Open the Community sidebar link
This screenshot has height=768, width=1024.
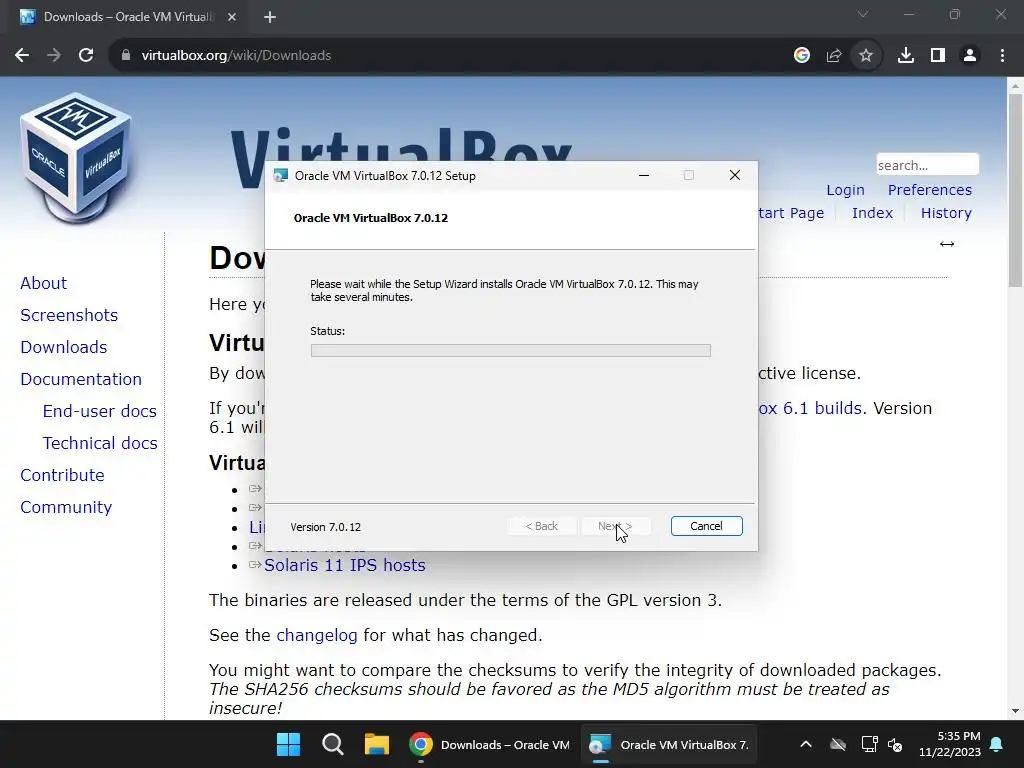(x=66, y=507)
